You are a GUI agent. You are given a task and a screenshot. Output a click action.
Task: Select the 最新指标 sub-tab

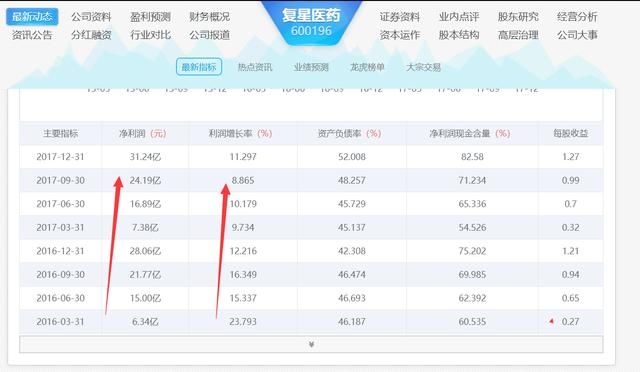coord(199,67)
